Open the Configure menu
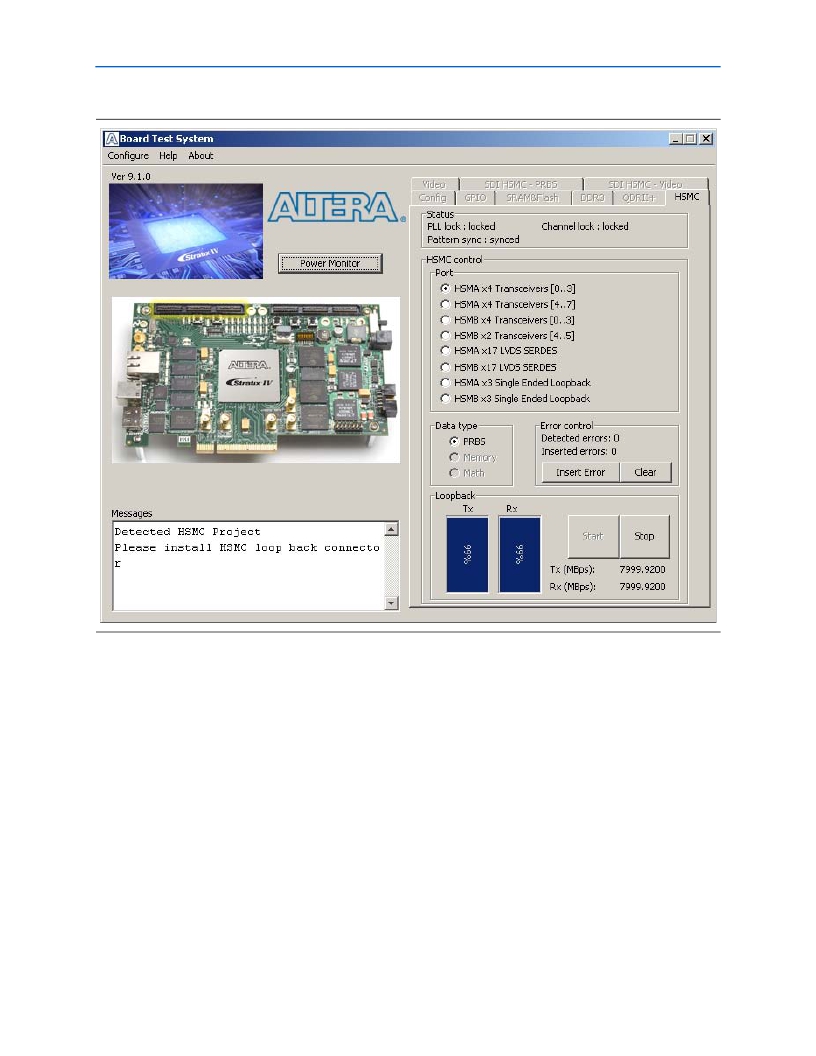 click(128, 156)
